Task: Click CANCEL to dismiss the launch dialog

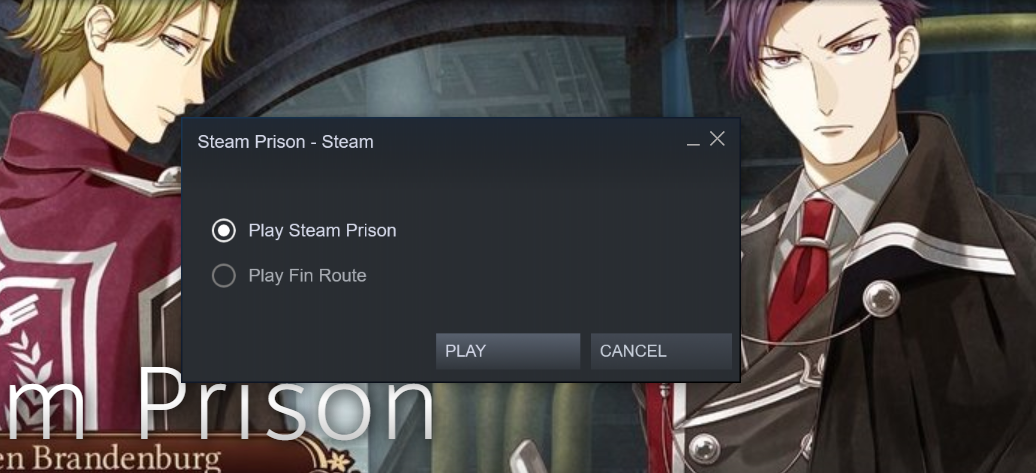Action: click(661, 351)
